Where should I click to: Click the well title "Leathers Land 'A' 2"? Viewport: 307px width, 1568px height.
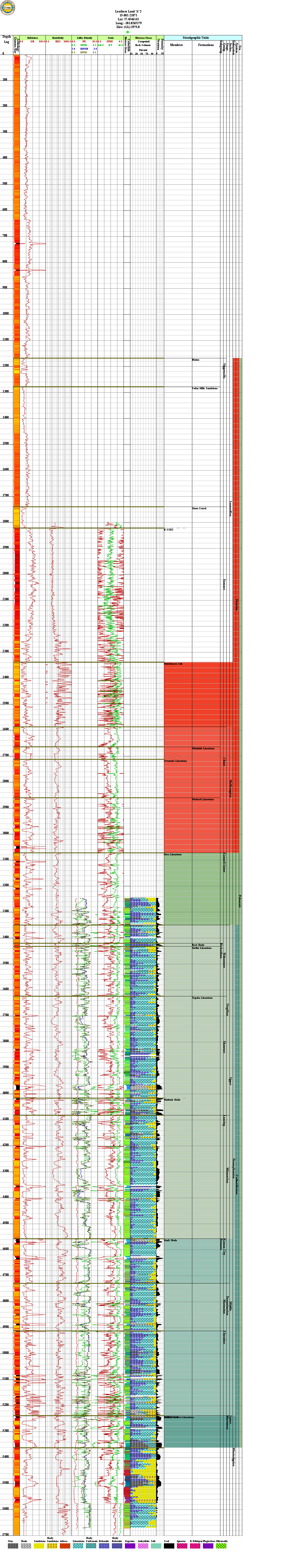pos(128,12)
